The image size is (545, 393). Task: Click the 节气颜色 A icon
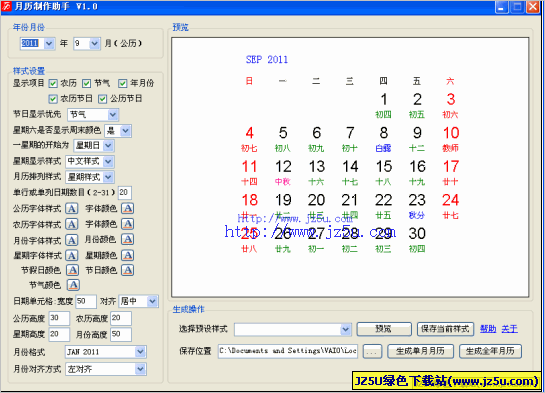(73, 285)
